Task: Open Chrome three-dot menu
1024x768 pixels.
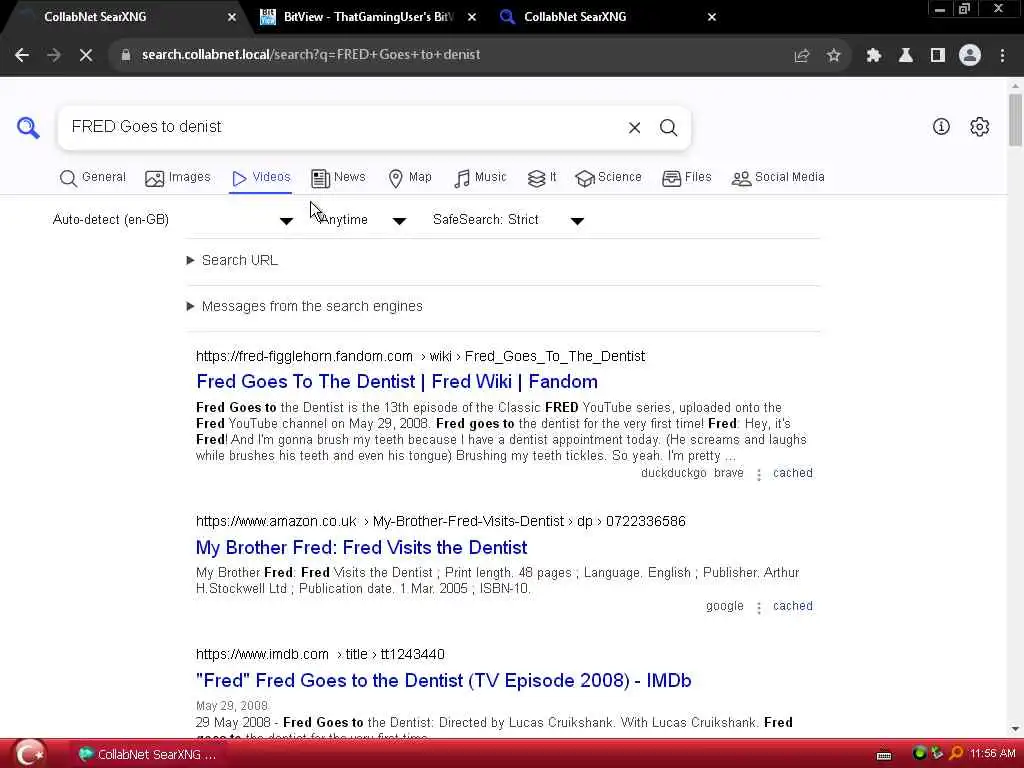Action: (1002, 56)
